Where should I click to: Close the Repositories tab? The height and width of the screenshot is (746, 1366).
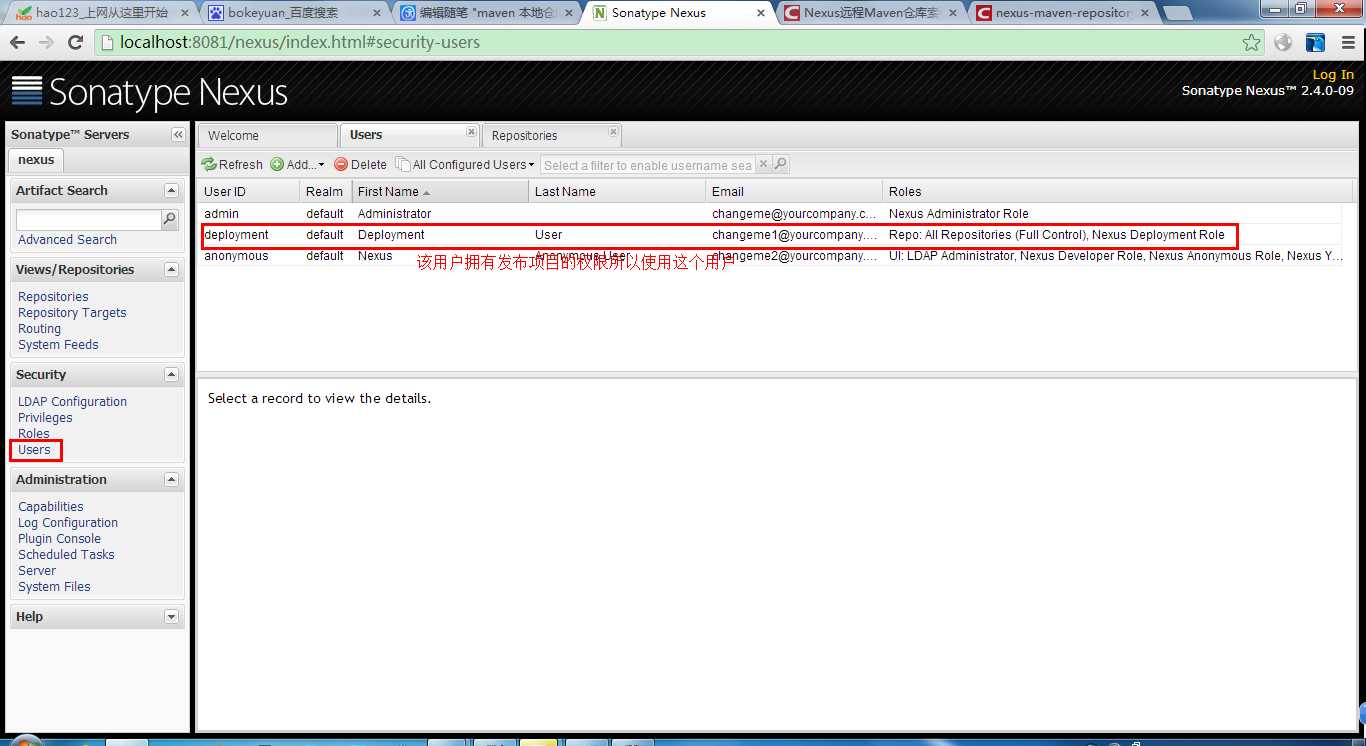(614, 131)
